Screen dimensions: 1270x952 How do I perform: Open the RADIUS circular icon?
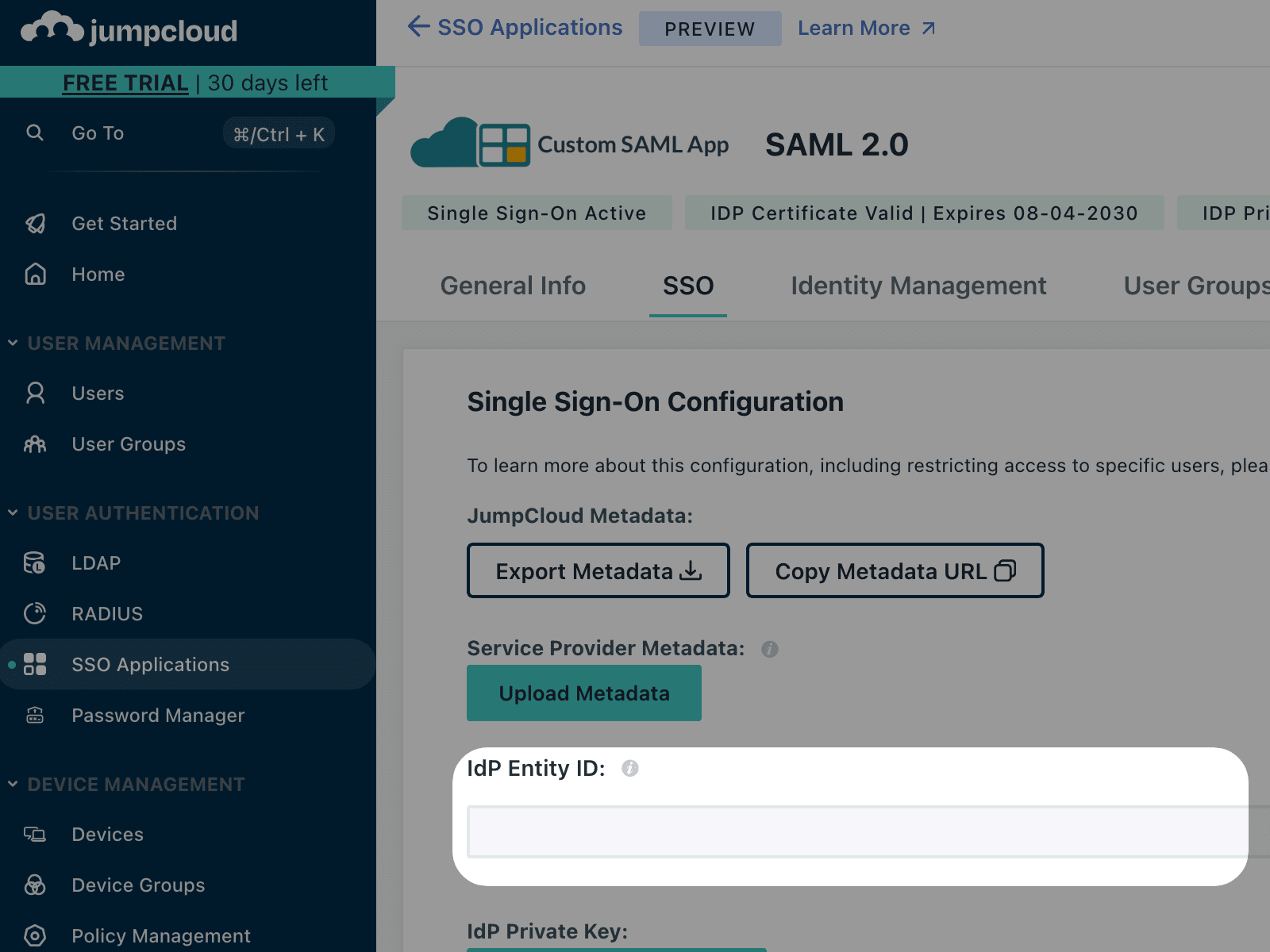point(35,614)
